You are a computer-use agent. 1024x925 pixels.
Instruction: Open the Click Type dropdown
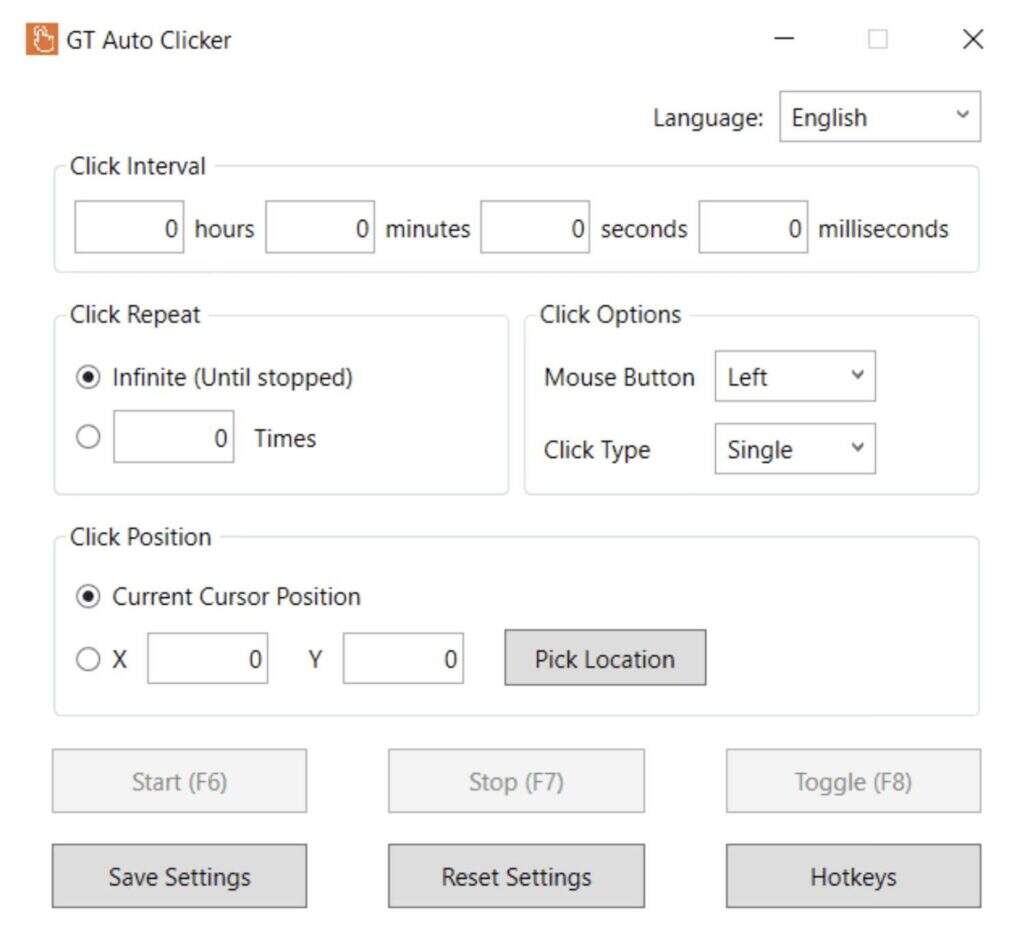pos(795,450)
